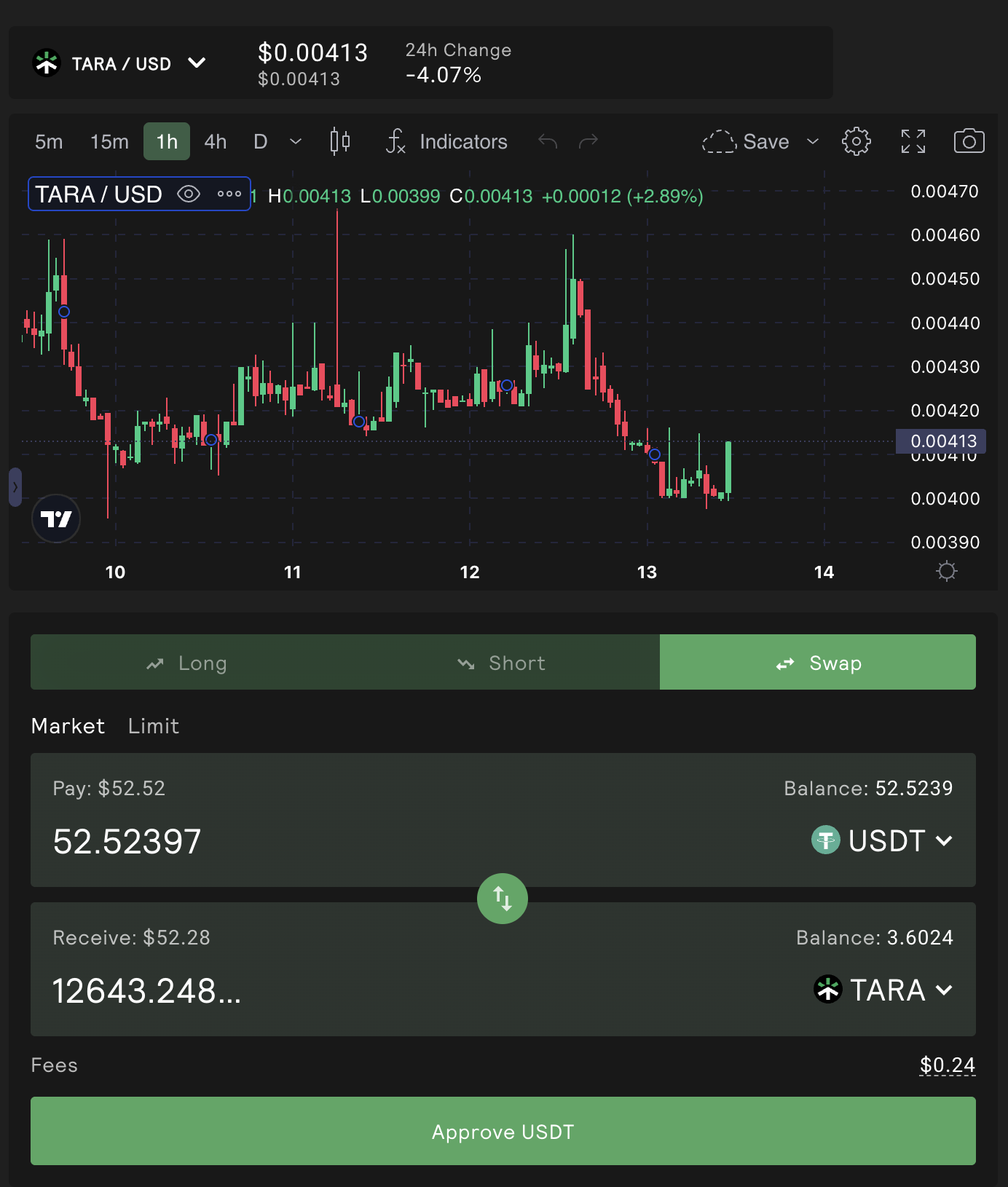Image resolution: width=1008 pixels, height=1187 pixels.
Task: Open the Indicators menu
Action: click(x=446, y=141)
